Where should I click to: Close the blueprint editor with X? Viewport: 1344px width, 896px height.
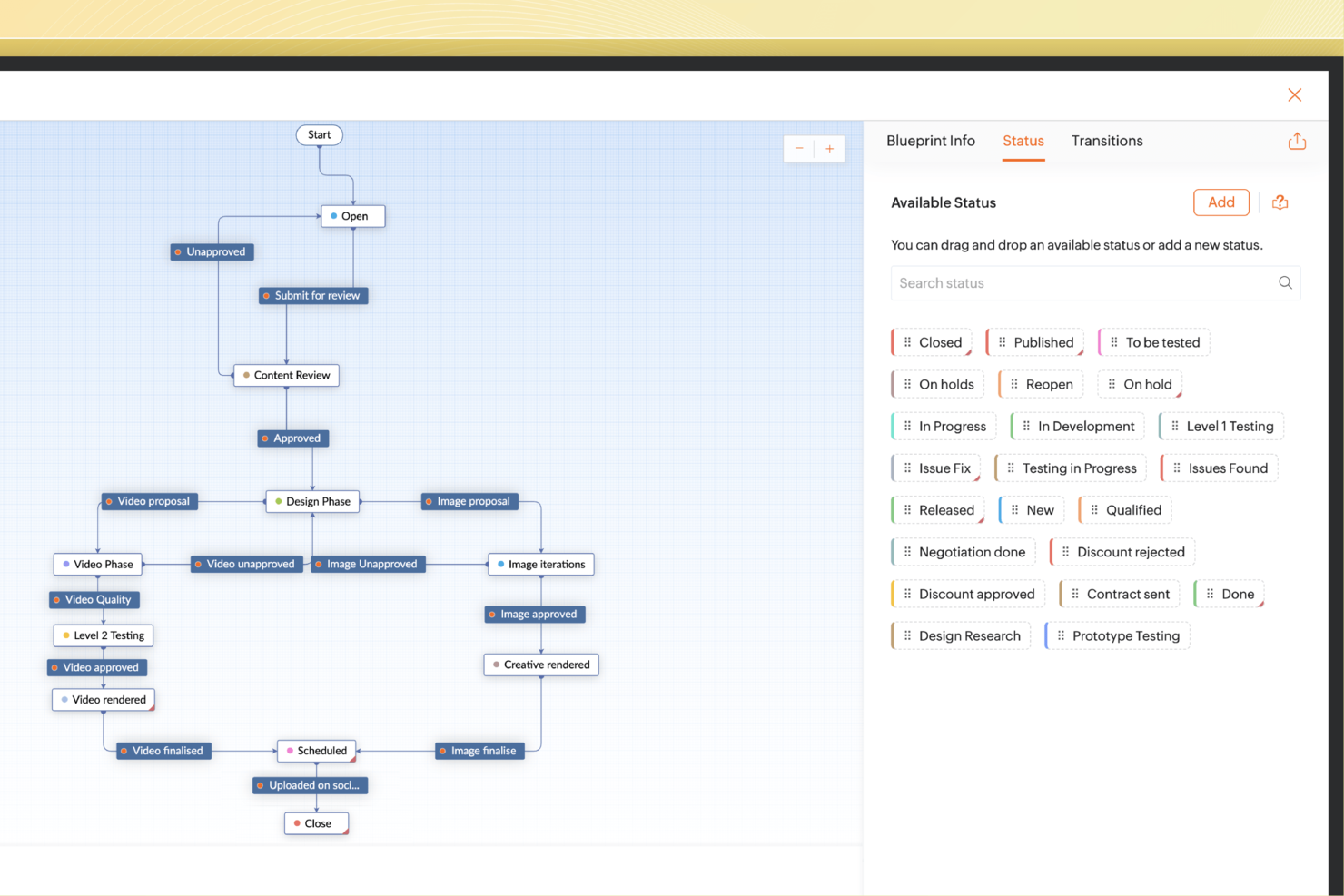tap(1294, 95)
